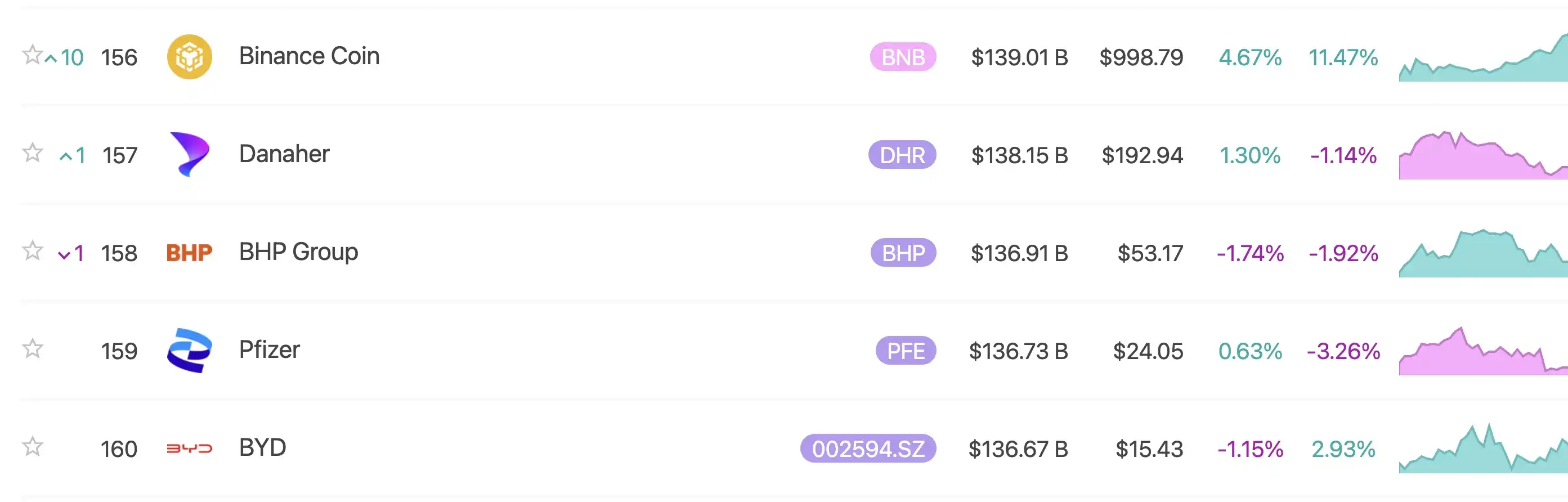Toggle the Danaher favorite star
The width and height of the screenshot is (1568, 502).
[32, 153]
